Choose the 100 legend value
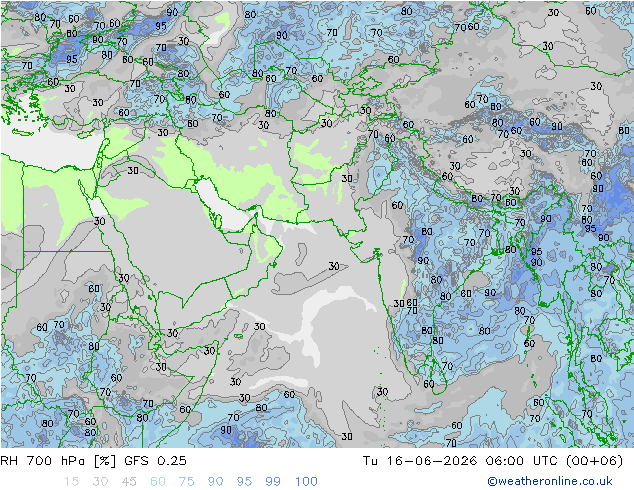The width and height of the screenshot is (634, 490). click(x=306, y=482)
